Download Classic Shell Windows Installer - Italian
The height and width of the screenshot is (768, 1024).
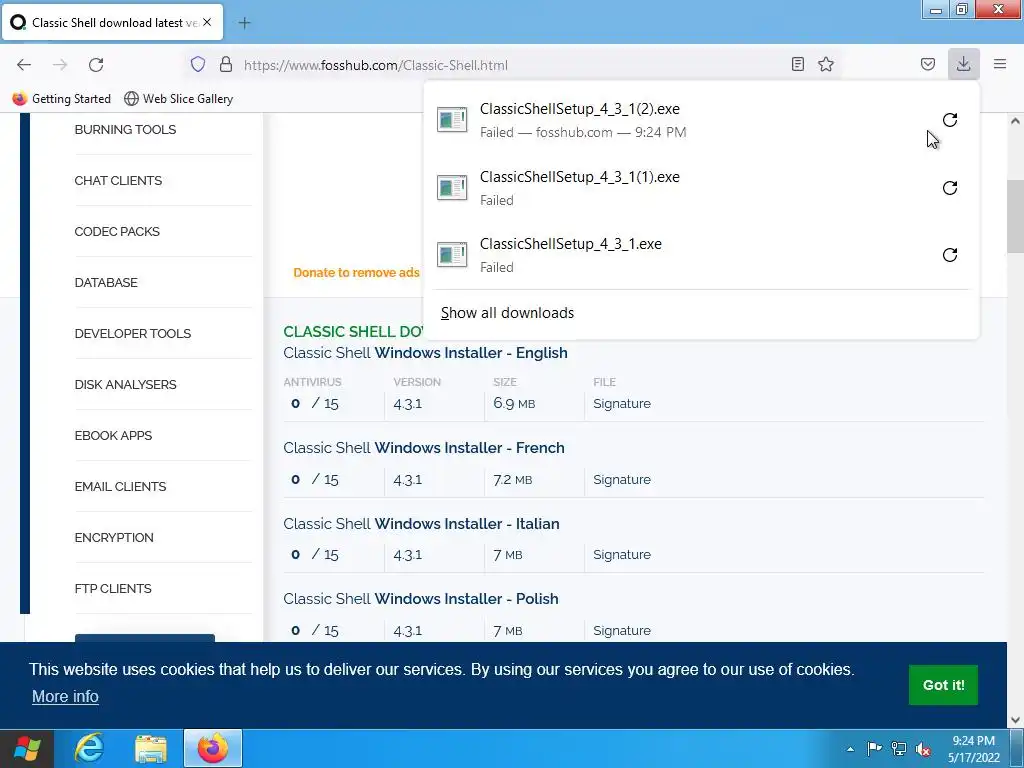[421, 524]
